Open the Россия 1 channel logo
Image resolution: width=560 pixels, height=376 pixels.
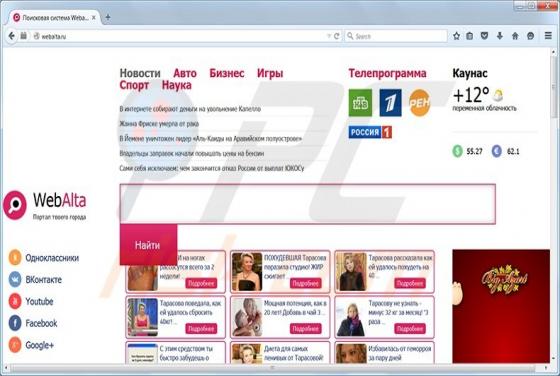370,132
